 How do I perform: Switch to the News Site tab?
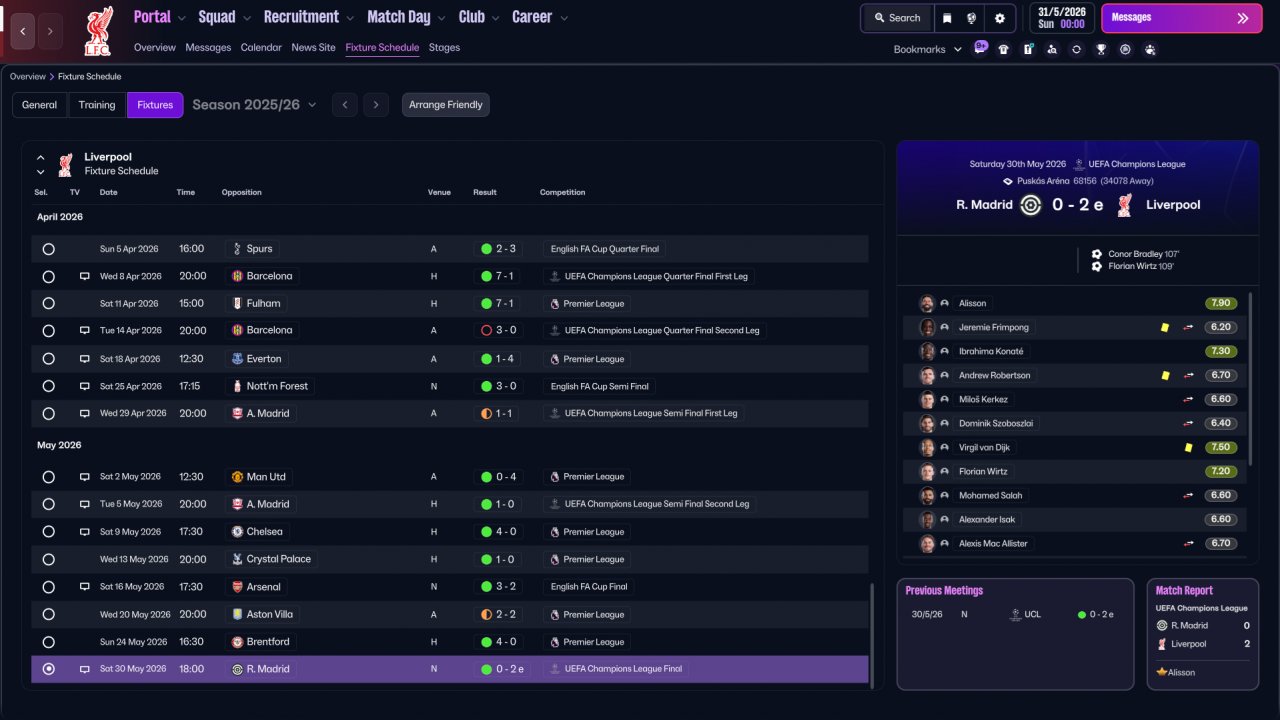314,48
